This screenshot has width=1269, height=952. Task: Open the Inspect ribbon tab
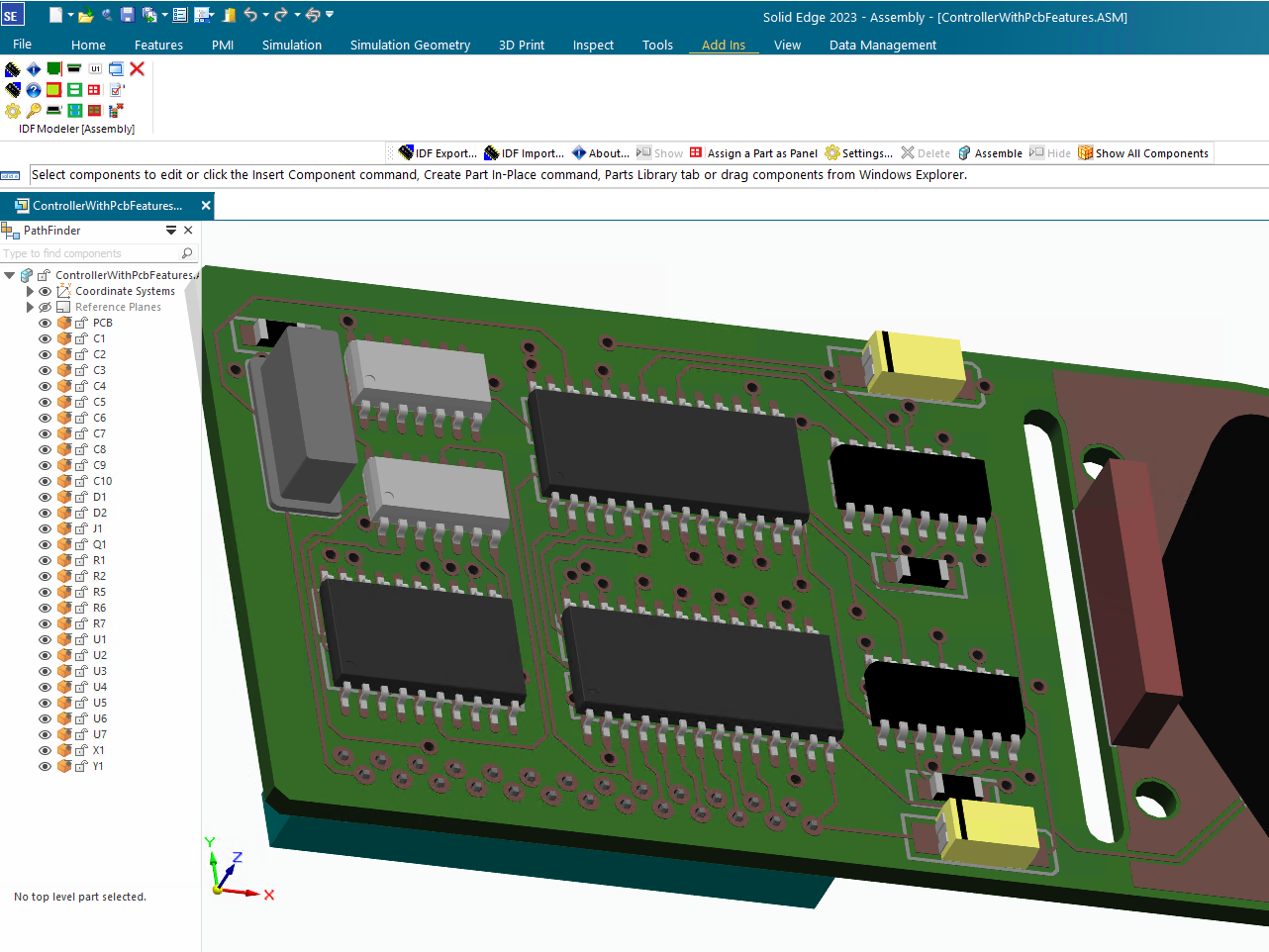(x=593, y=45)
